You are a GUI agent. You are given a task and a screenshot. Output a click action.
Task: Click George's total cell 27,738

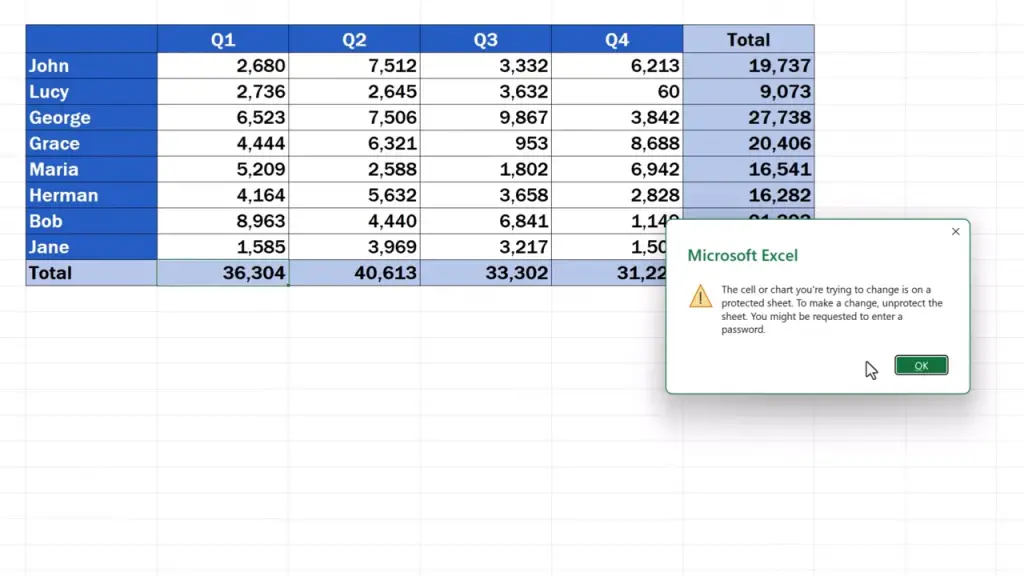748,118
